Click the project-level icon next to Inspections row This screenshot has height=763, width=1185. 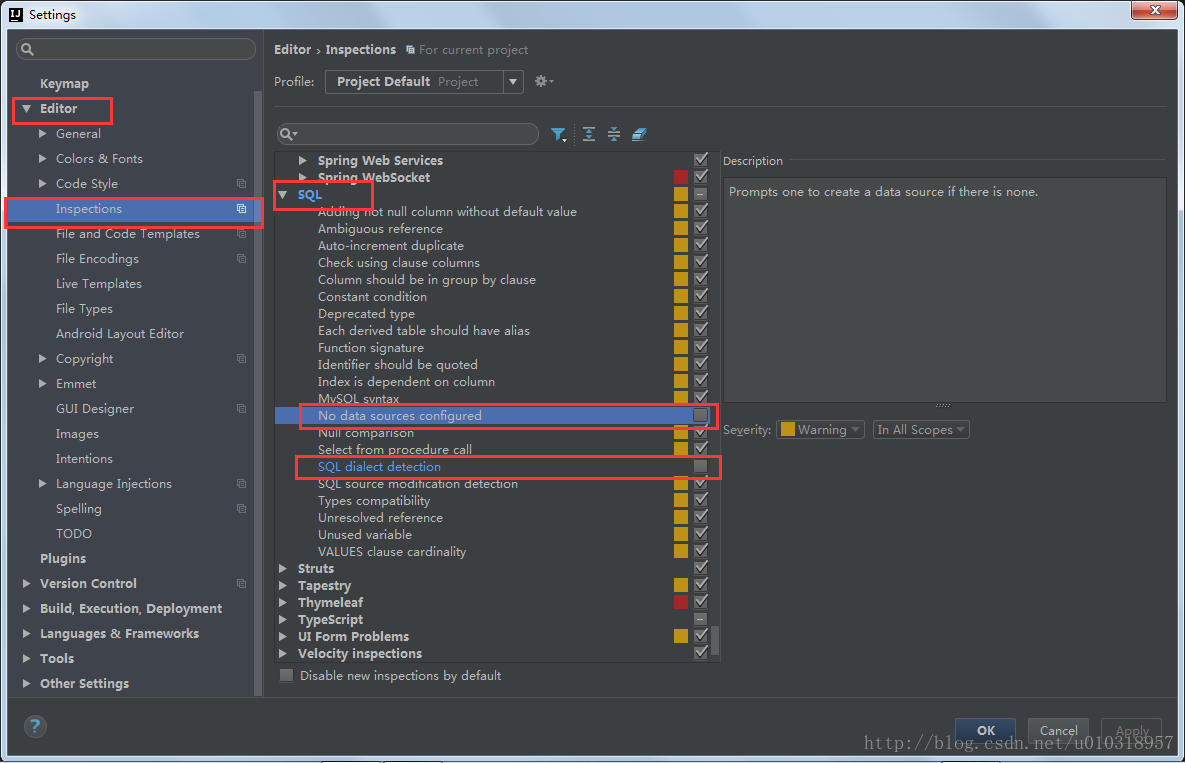click(241, 209)
